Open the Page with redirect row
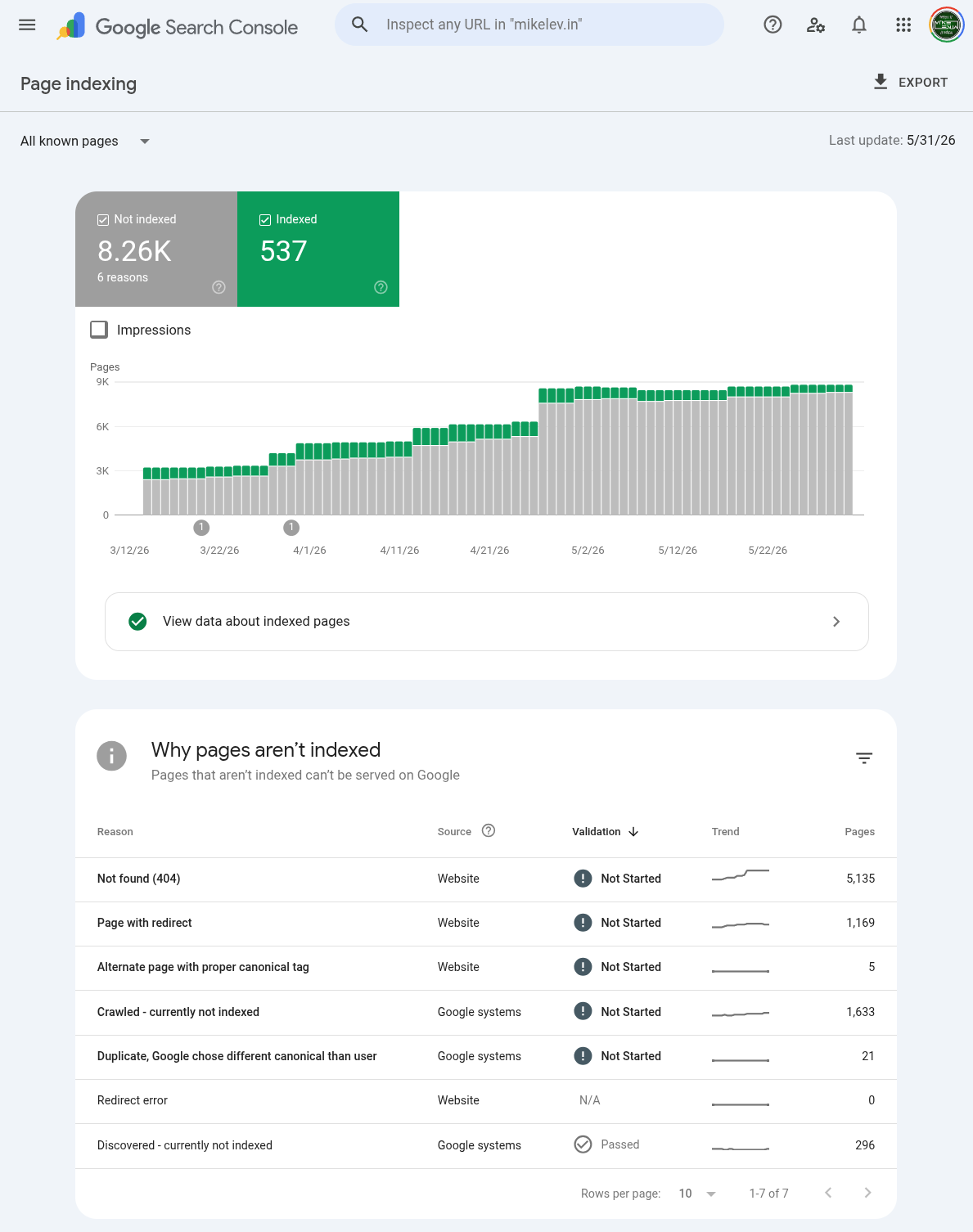The height and width of the screenshot is (1232, 973). (x=486, y=924)
